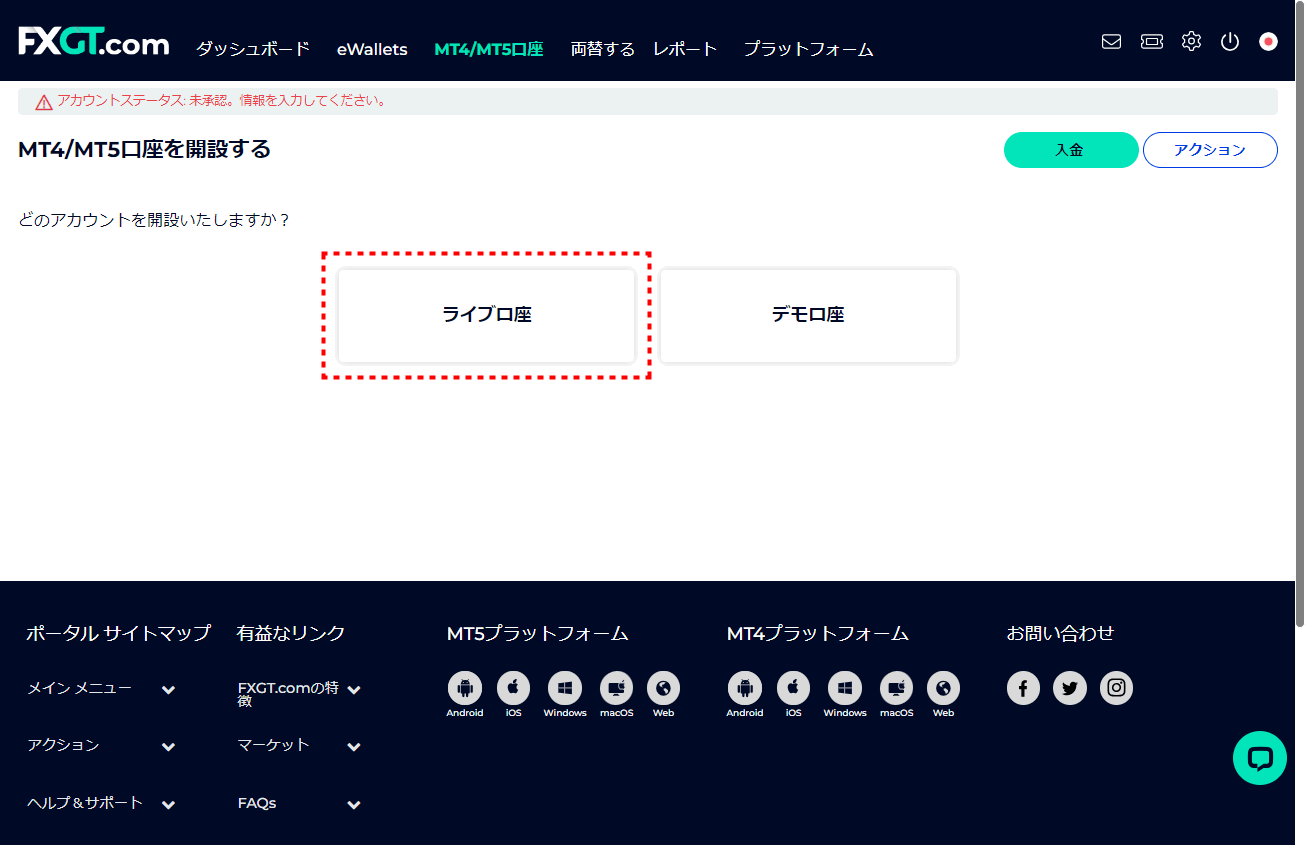The width and height of the screenshot is (1305, 845).
Task: Expand アクション footer section
Action: (x=168, y=747)
